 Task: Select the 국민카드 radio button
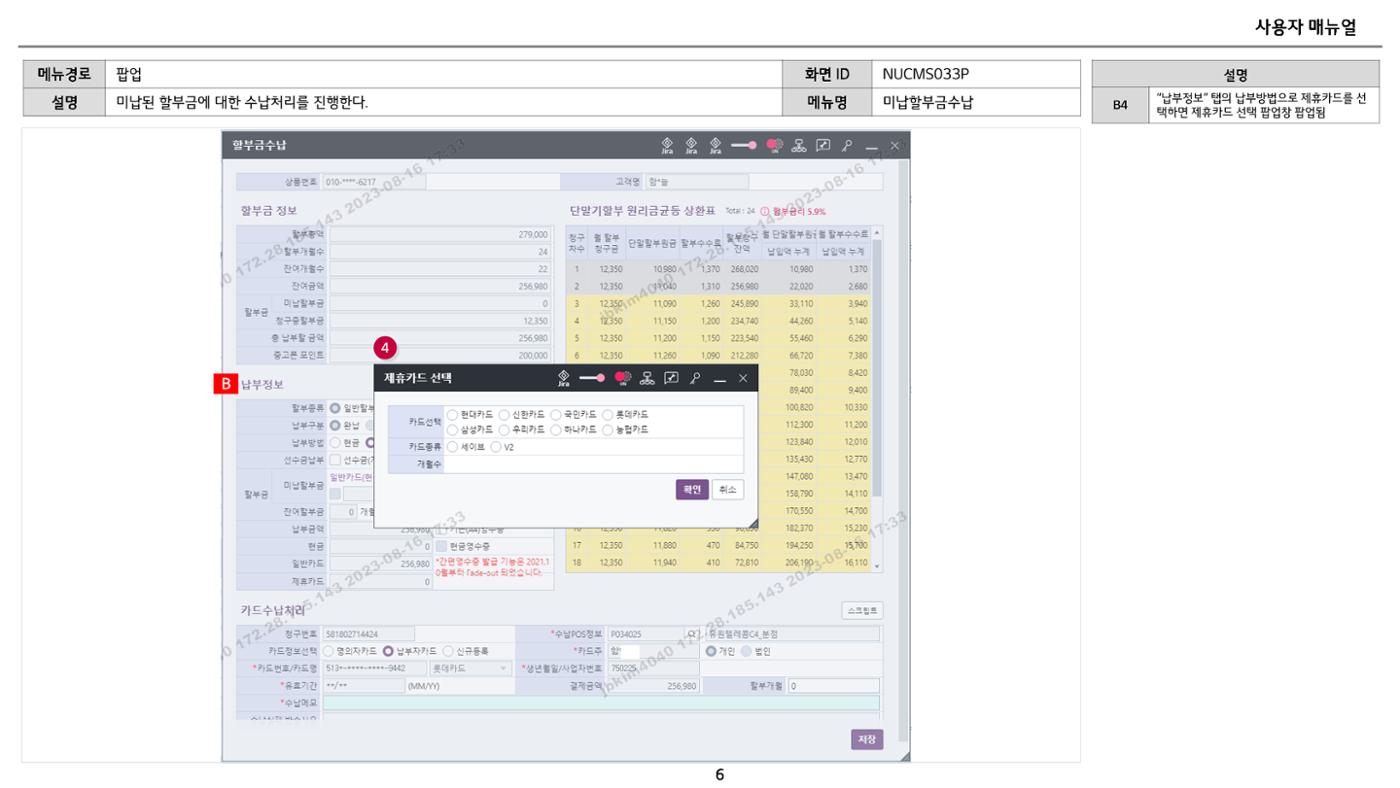[555, 414]
